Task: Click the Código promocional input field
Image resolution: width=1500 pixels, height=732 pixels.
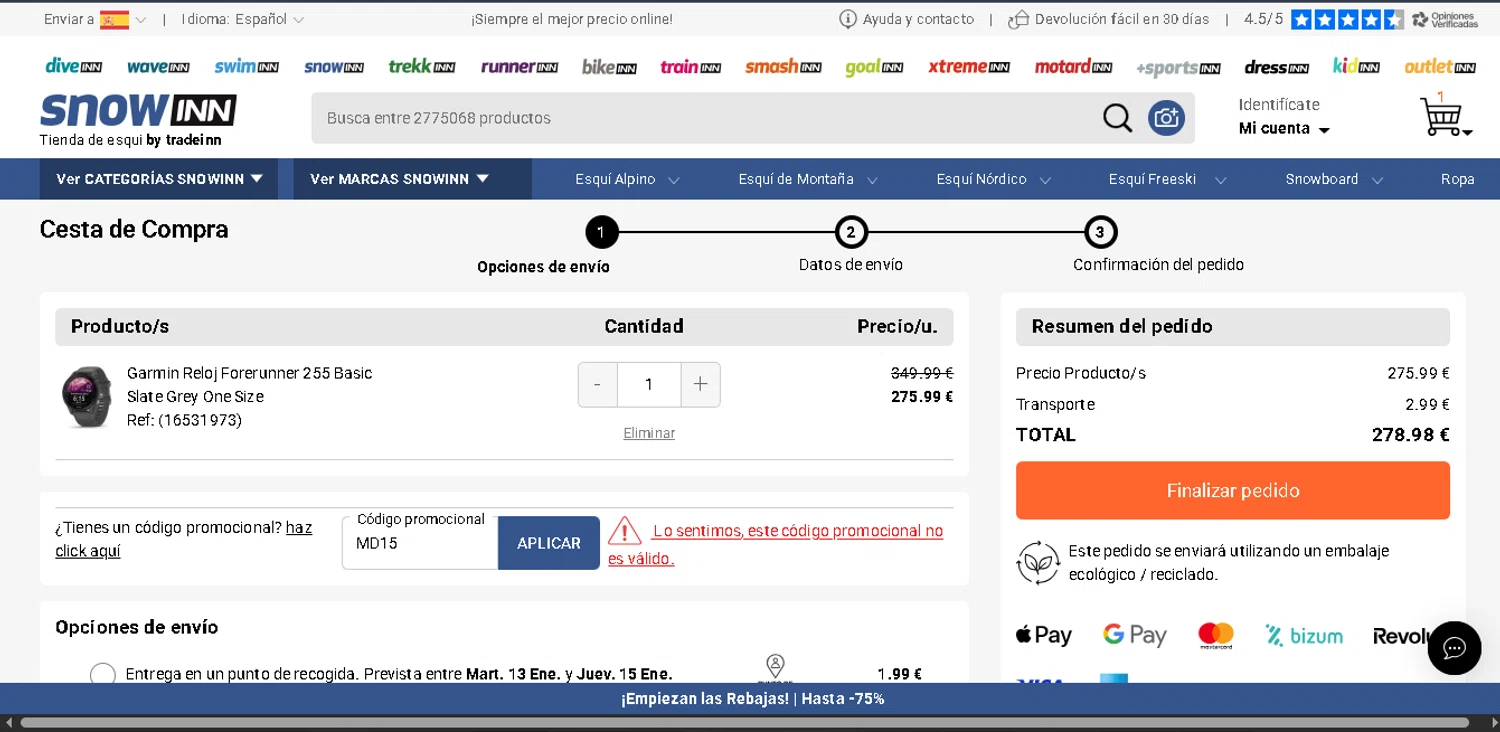Action: [x=420, y=543]
